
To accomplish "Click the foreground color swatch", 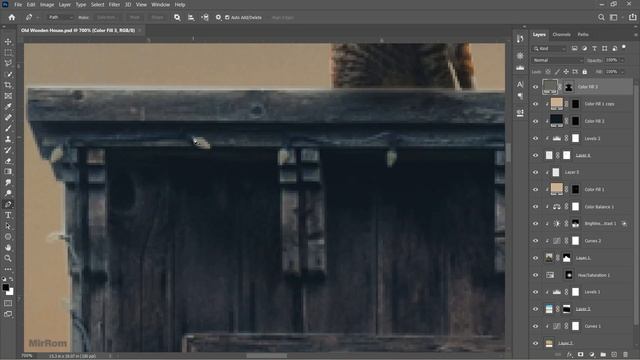I will (x=6, y=287).
